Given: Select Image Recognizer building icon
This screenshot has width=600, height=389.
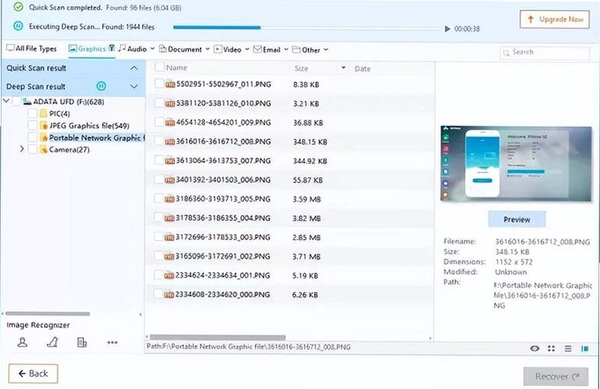Looking at the screenshot, I should pyautogui.click(x=82, y=342).
